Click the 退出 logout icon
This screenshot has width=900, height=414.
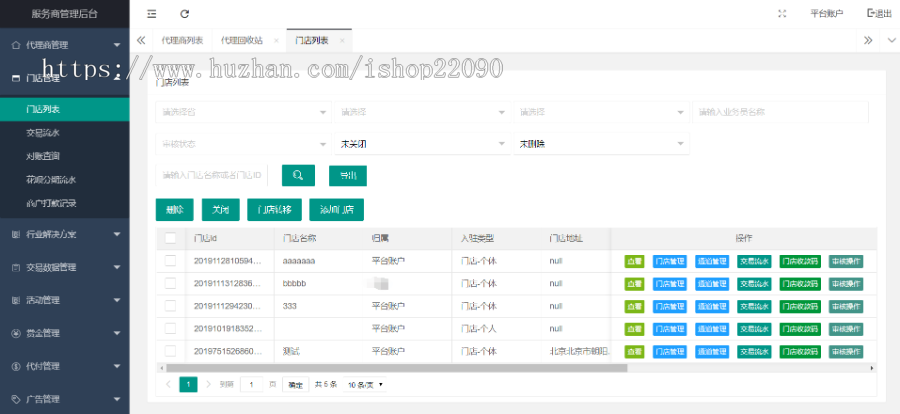click(879, 13)
